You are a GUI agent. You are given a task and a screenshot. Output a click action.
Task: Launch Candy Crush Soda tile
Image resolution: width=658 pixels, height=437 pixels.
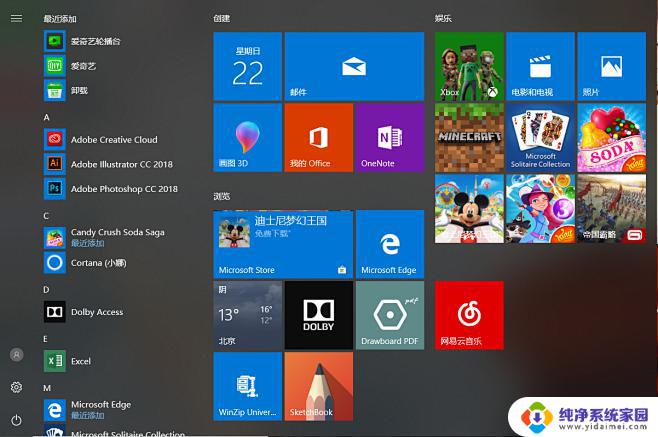point(611,138)
